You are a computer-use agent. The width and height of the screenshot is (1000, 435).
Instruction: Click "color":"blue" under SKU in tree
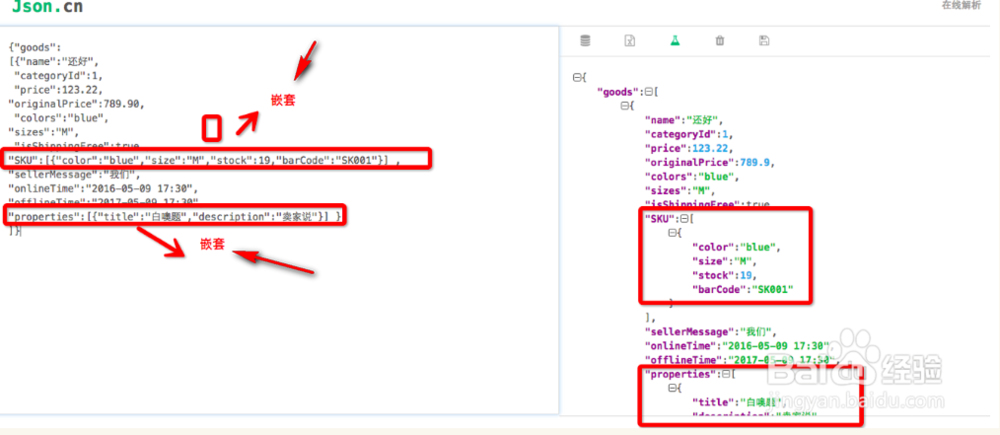coord(736,247)
